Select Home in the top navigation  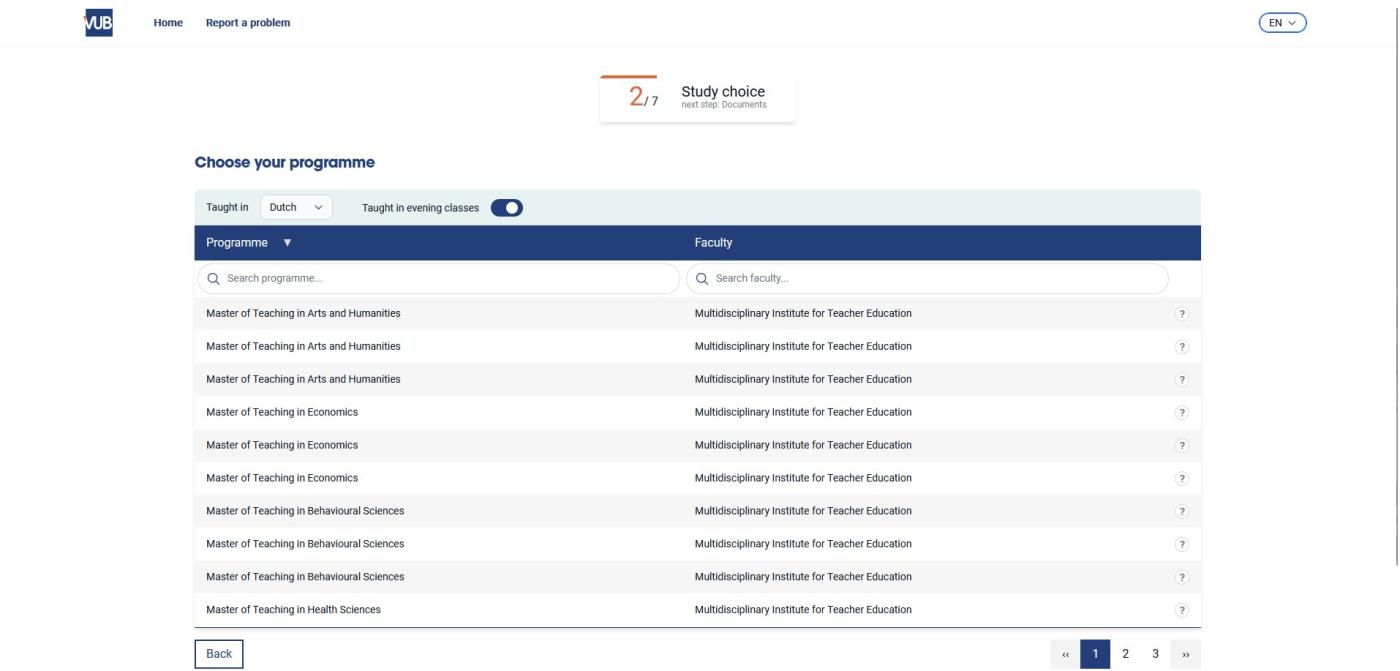[x=168, y=21]
